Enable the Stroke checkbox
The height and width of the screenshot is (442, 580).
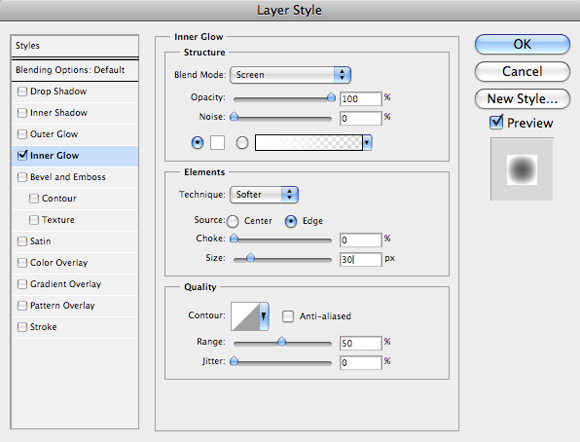(x=22, y=327)
